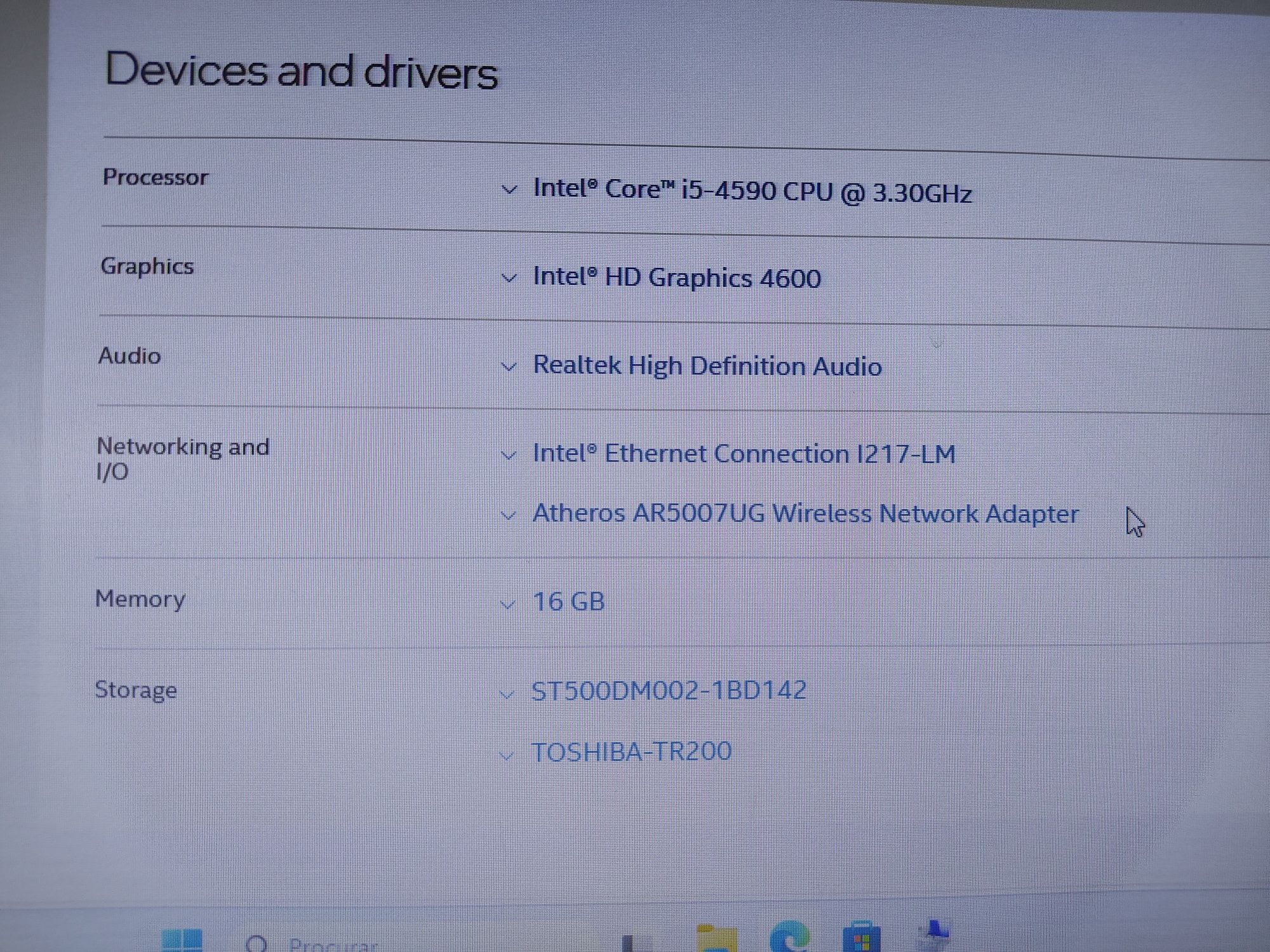The width and height of the screenshot is (1270, 952).
Task: Click the Graphics category label
Action: (147, 267)
